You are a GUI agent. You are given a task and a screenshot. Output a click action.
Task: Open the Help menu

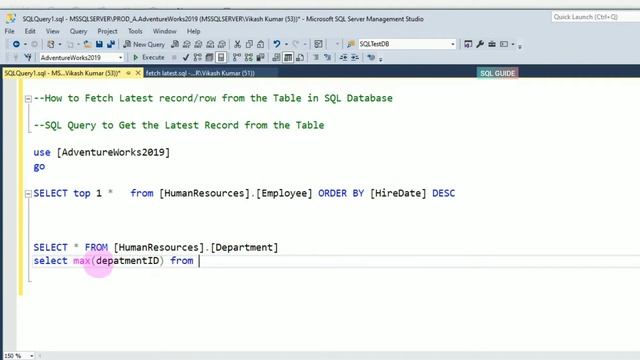pos(193,31)
